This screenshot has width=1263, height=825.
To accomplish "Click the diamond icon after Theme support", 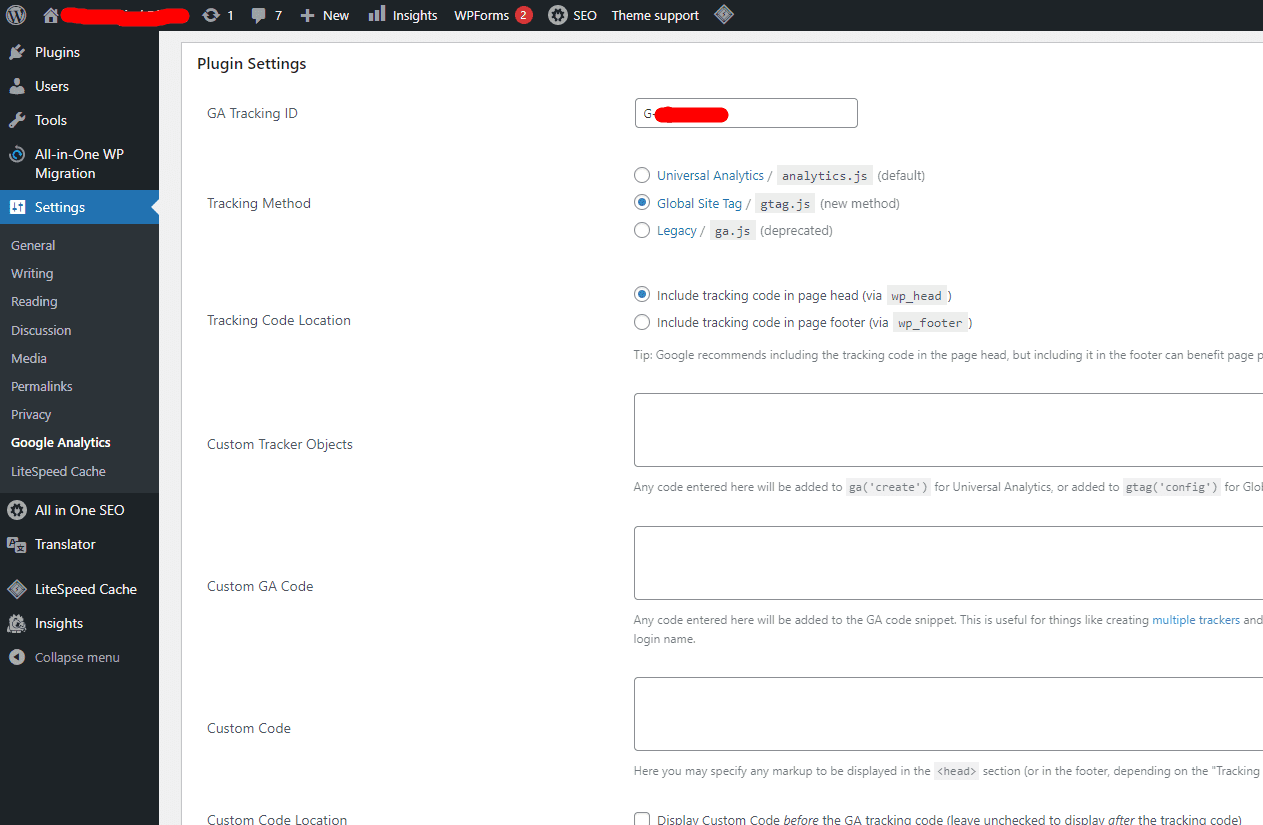I will [x=724, y=15].
